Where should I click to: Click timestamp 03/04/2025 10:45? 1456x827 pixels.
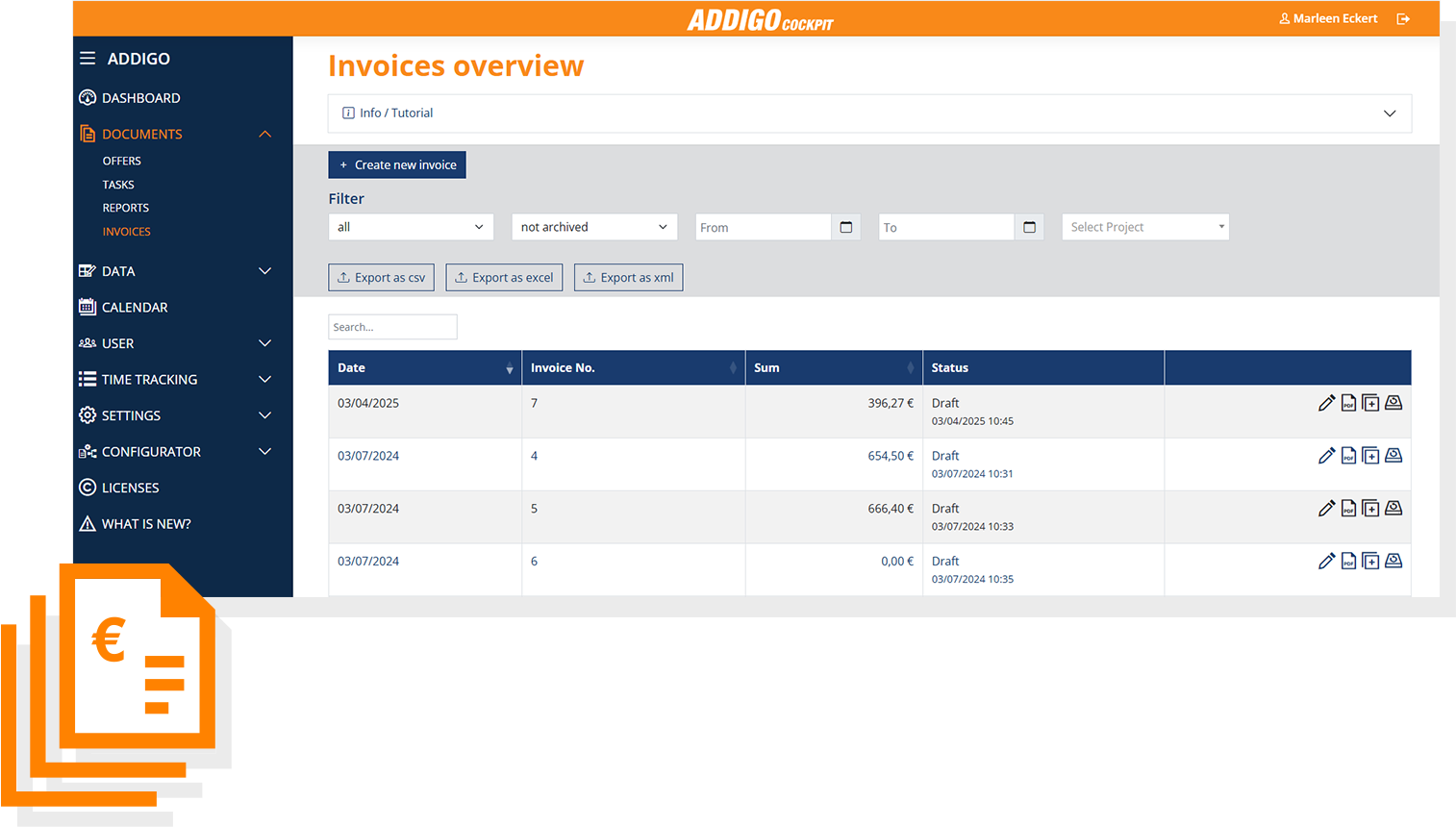(972, 421)
